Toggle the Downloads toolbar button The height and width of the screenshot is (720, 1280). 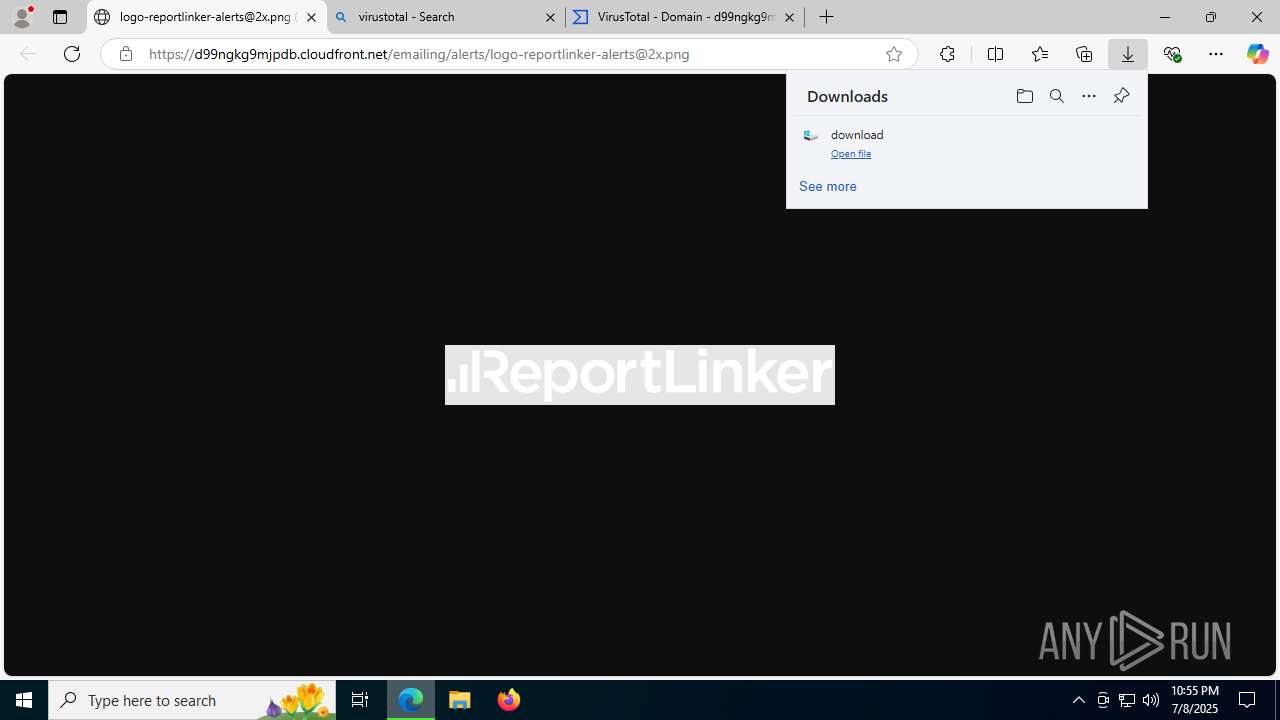click(x=1128, y=54)
